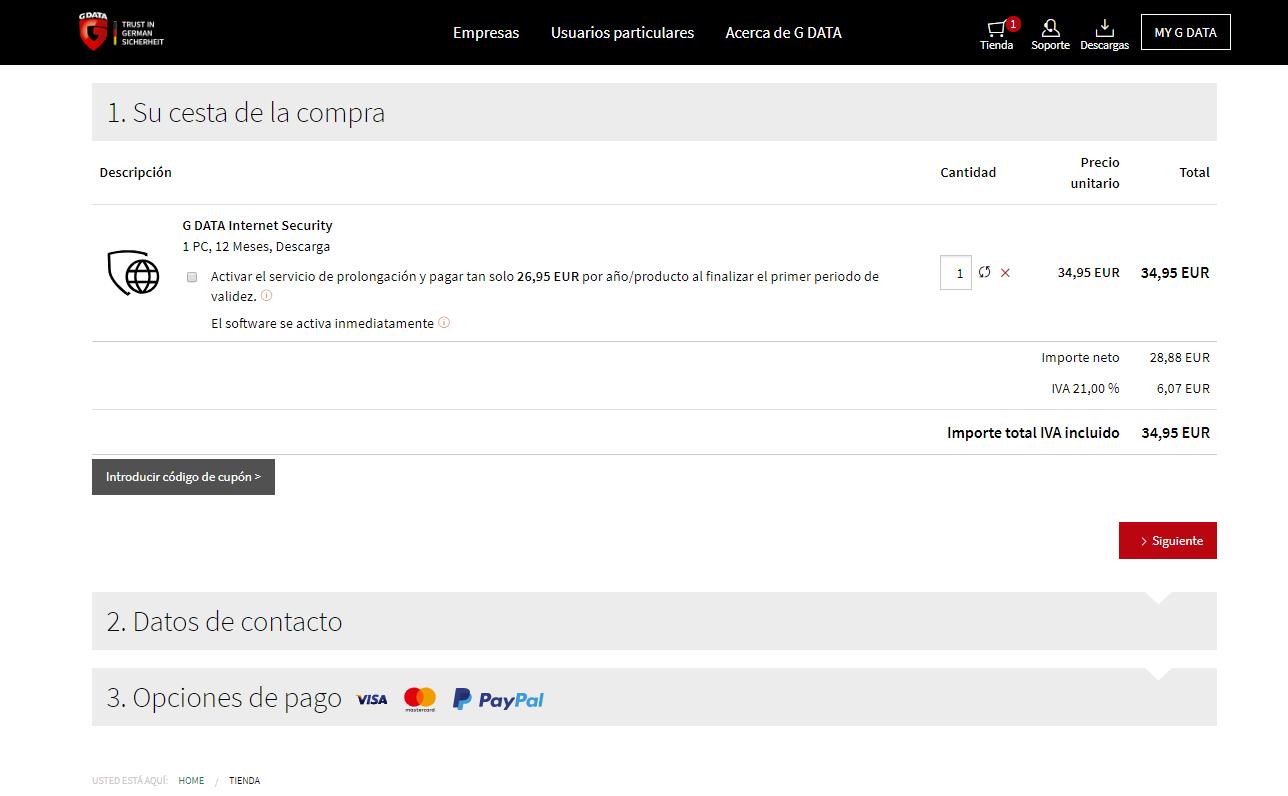Click the Internet Security product shield icon

[134, 273]
